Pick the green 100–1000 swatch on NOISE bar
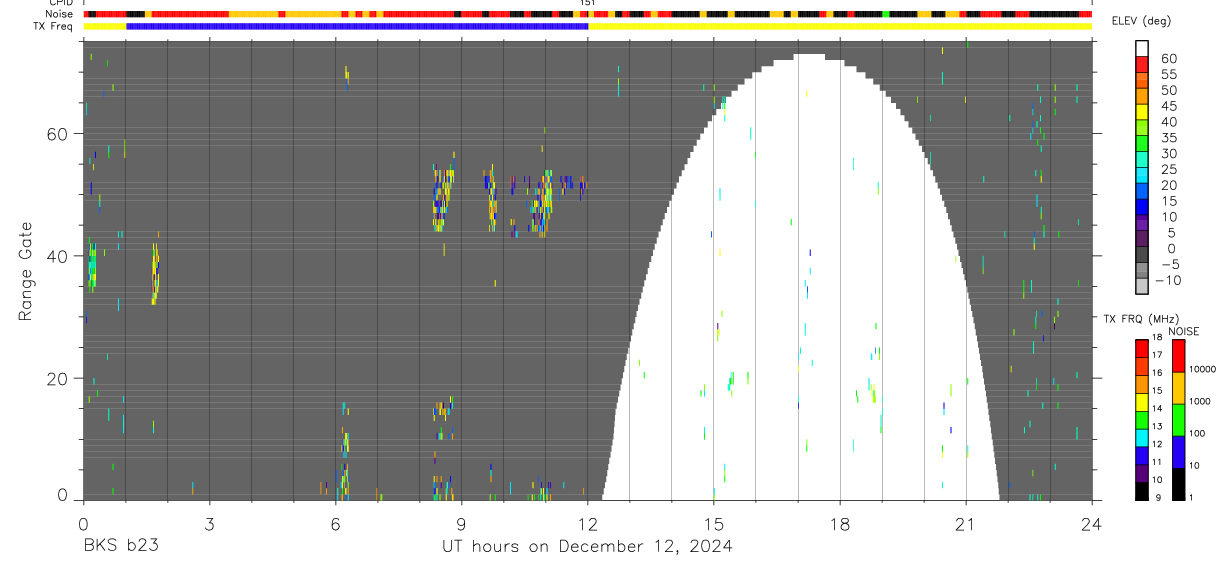 click(x=1179, y=419)
